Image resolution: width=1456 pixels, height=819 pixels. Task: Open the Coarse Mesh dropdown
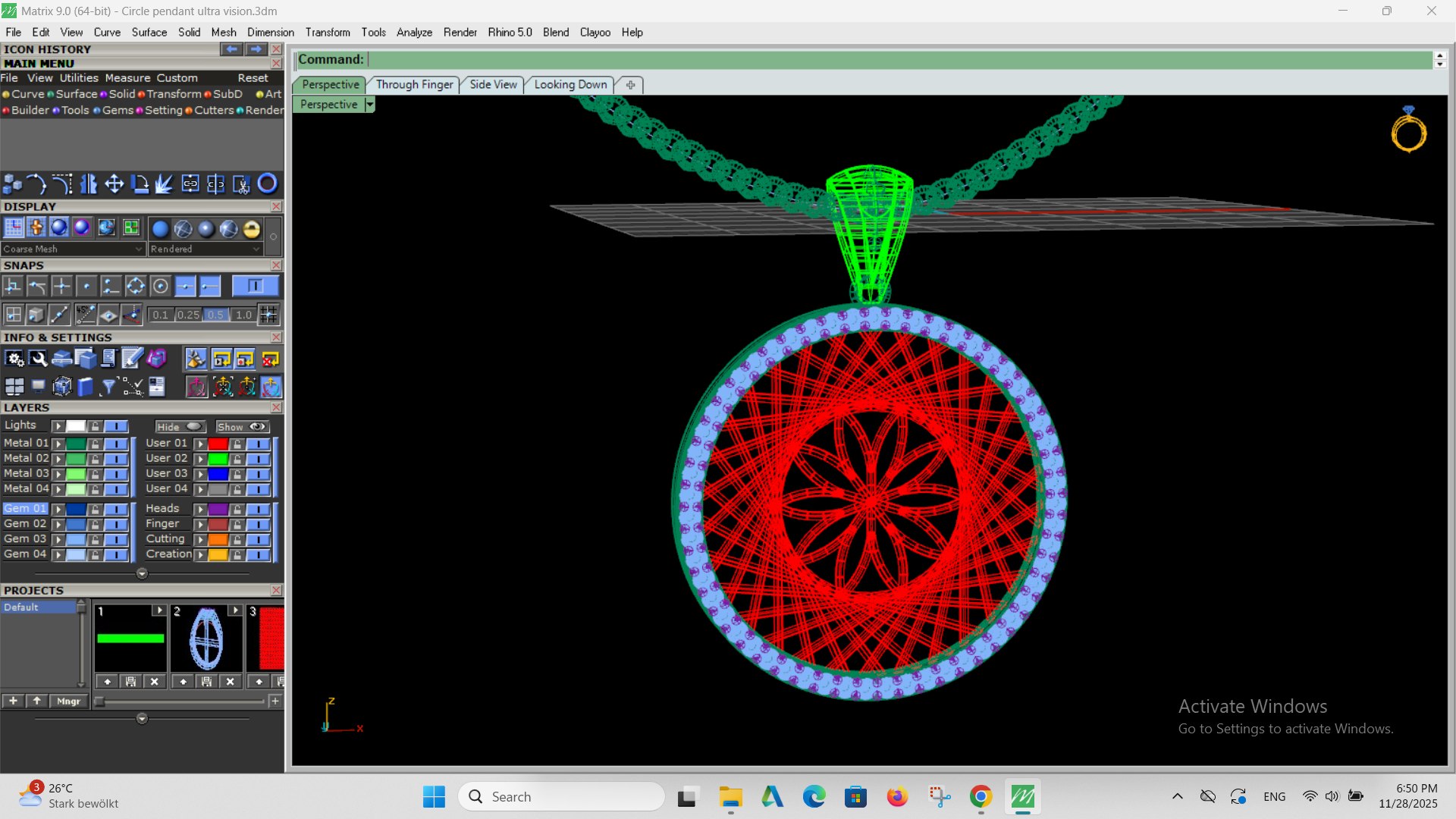(73, 249)
